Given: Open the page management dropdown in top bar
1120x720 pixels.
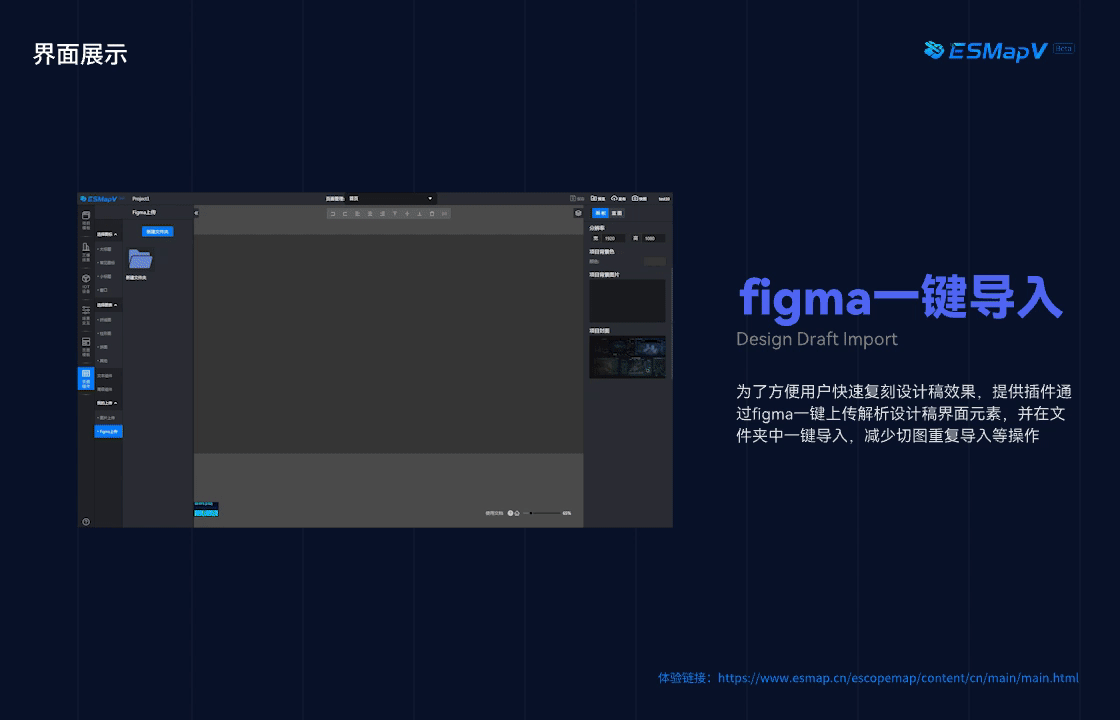Looking at the screenshot, I should [x=391, y=199].
